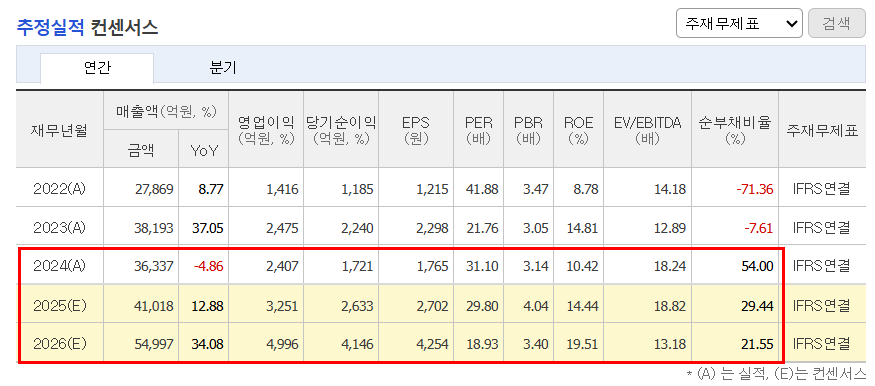Screen dimensions: 875x386
Task: Click the PBR (배) column header
Action: [528, 131]
